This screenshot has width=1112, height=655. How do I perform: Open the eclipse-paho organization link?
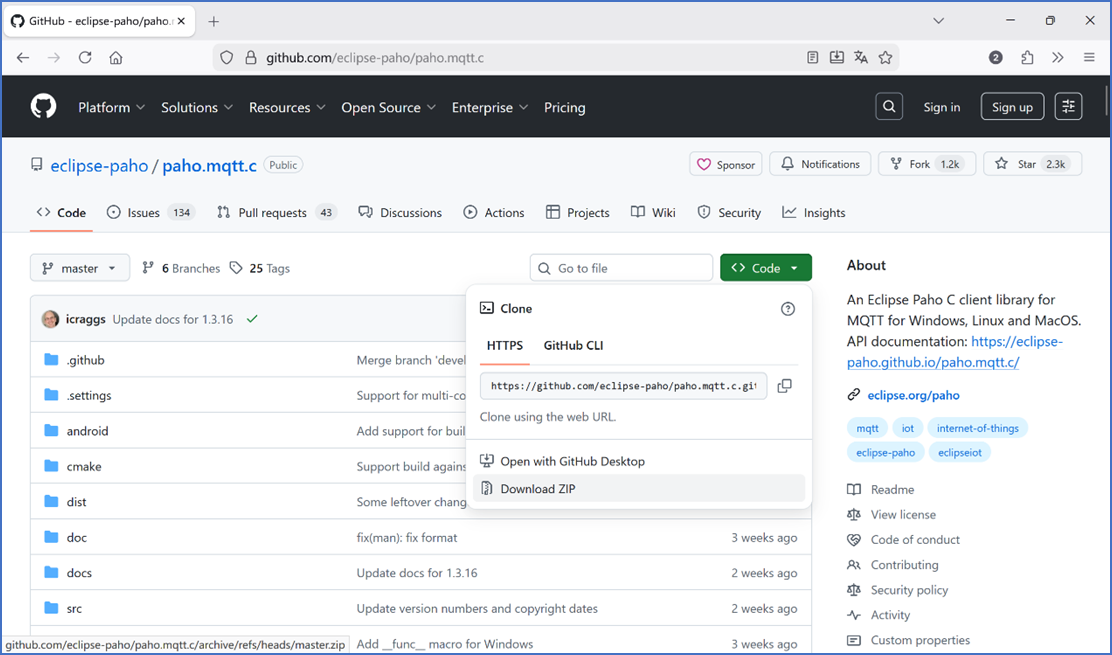pos(99,165)
